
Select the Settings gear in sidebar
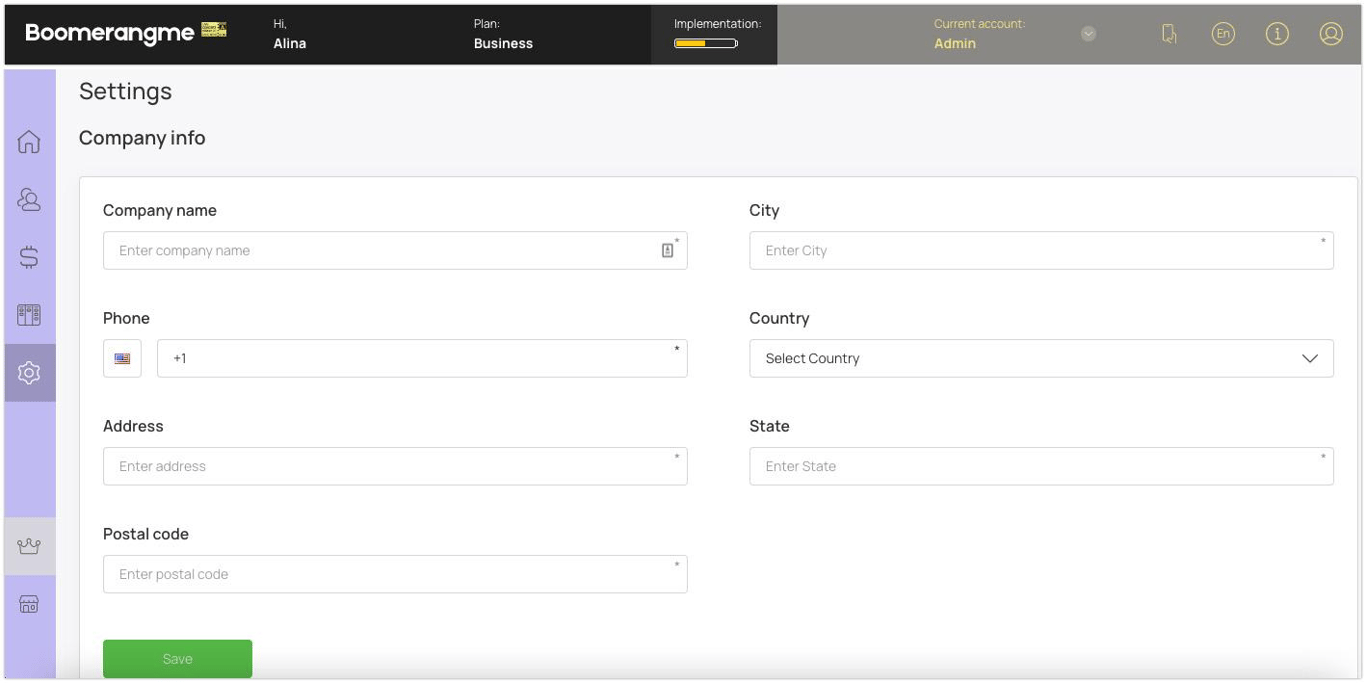coord(29,373)
